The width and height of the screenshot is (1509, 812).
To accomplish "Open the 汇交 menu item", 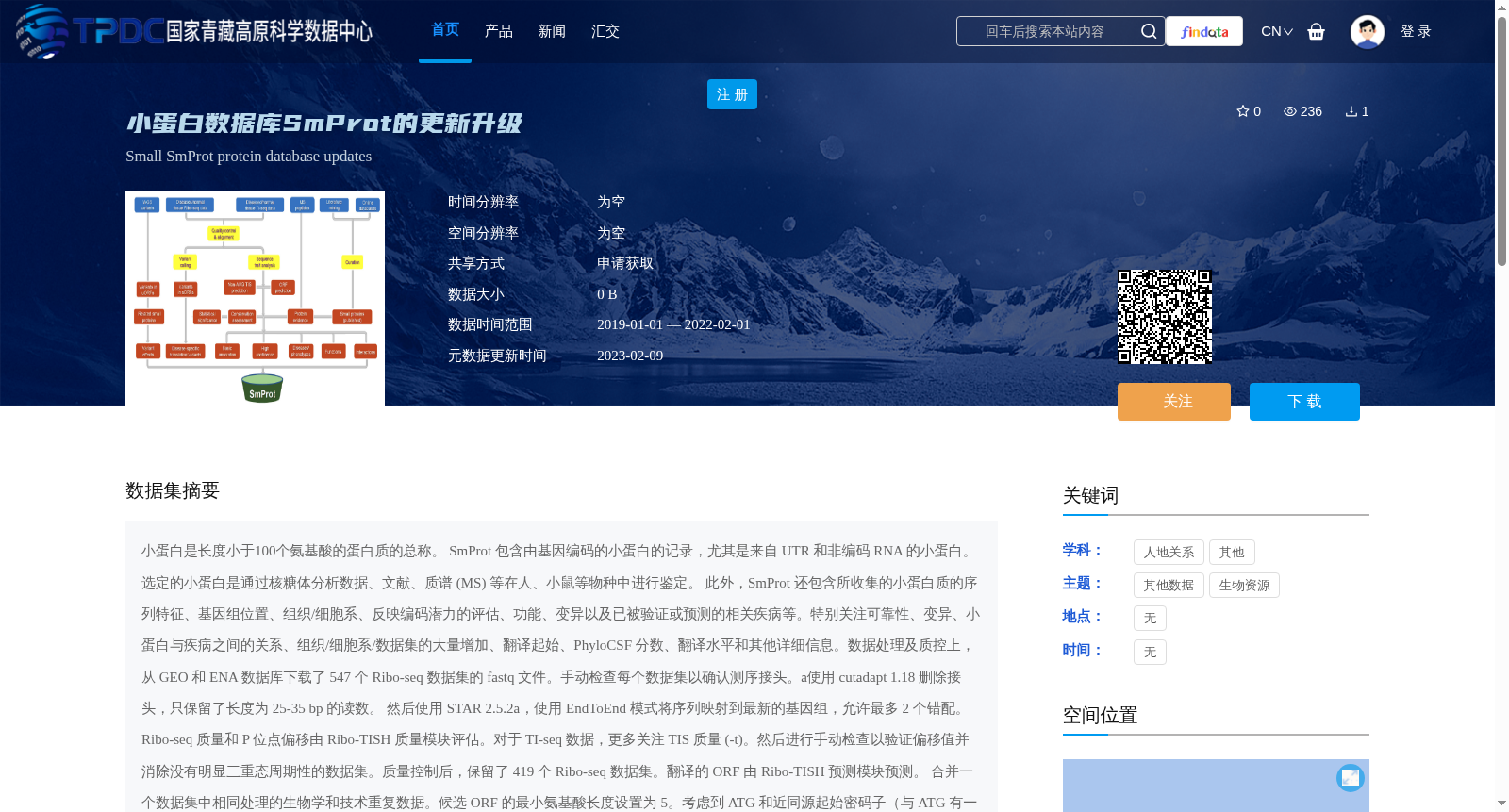I will click(605, 31).
